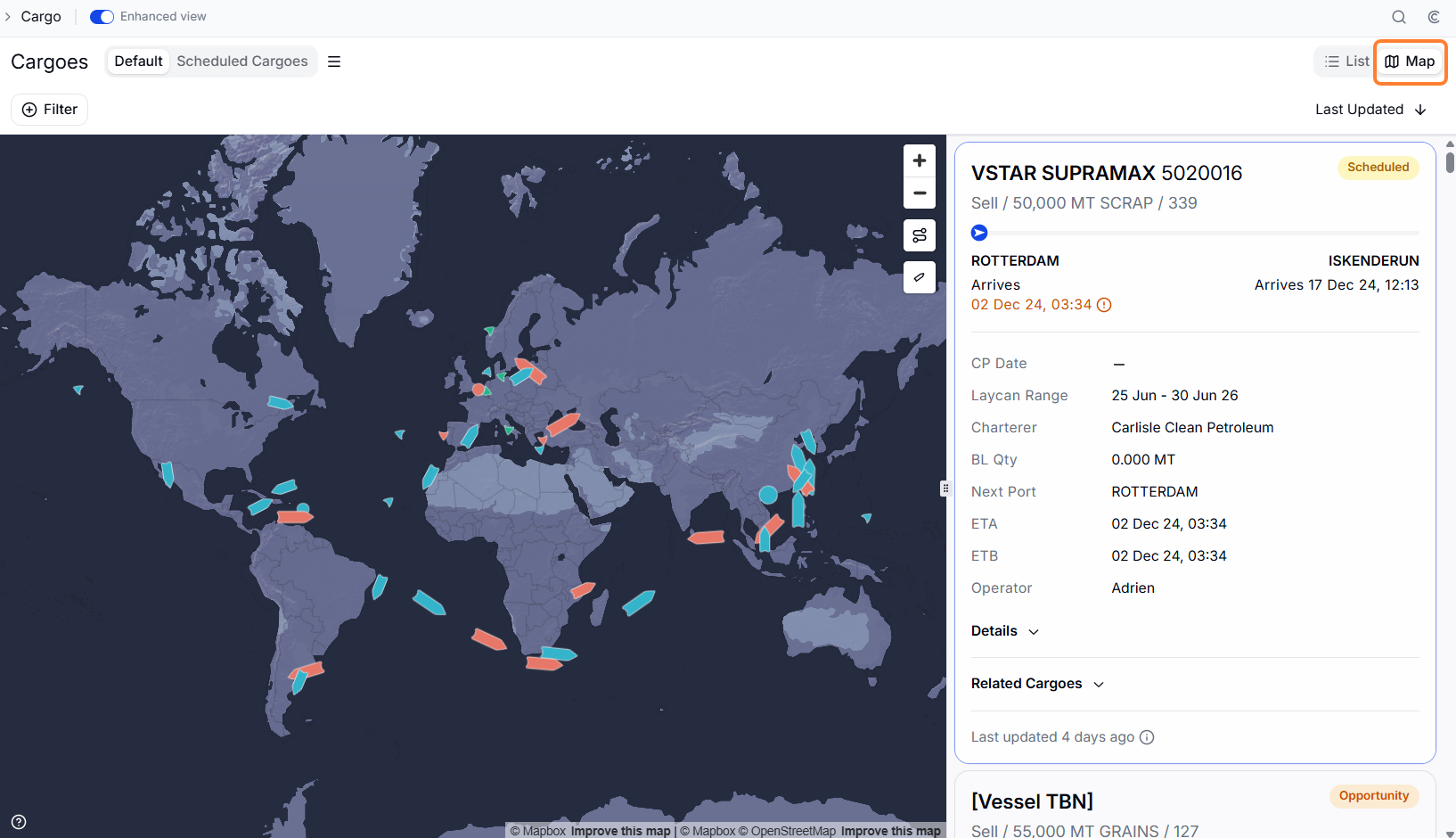Expand the sidebar chevron beside Cargo

(x=8, y=17)
